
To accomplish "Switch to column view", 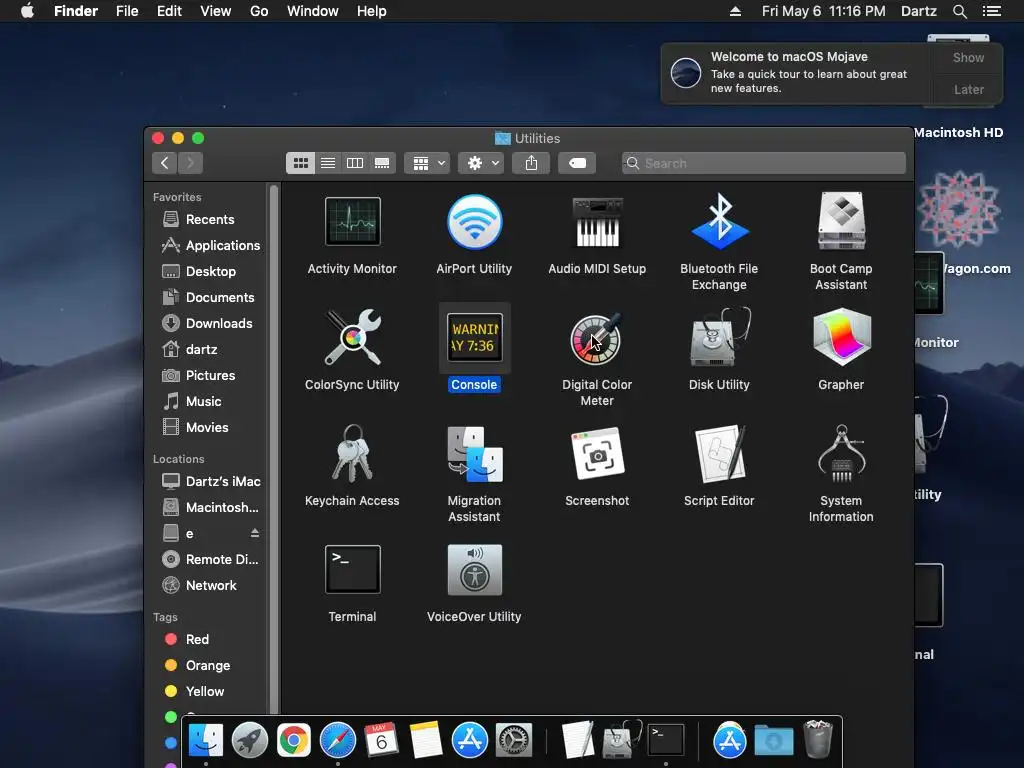I will [x=355, y=163].
